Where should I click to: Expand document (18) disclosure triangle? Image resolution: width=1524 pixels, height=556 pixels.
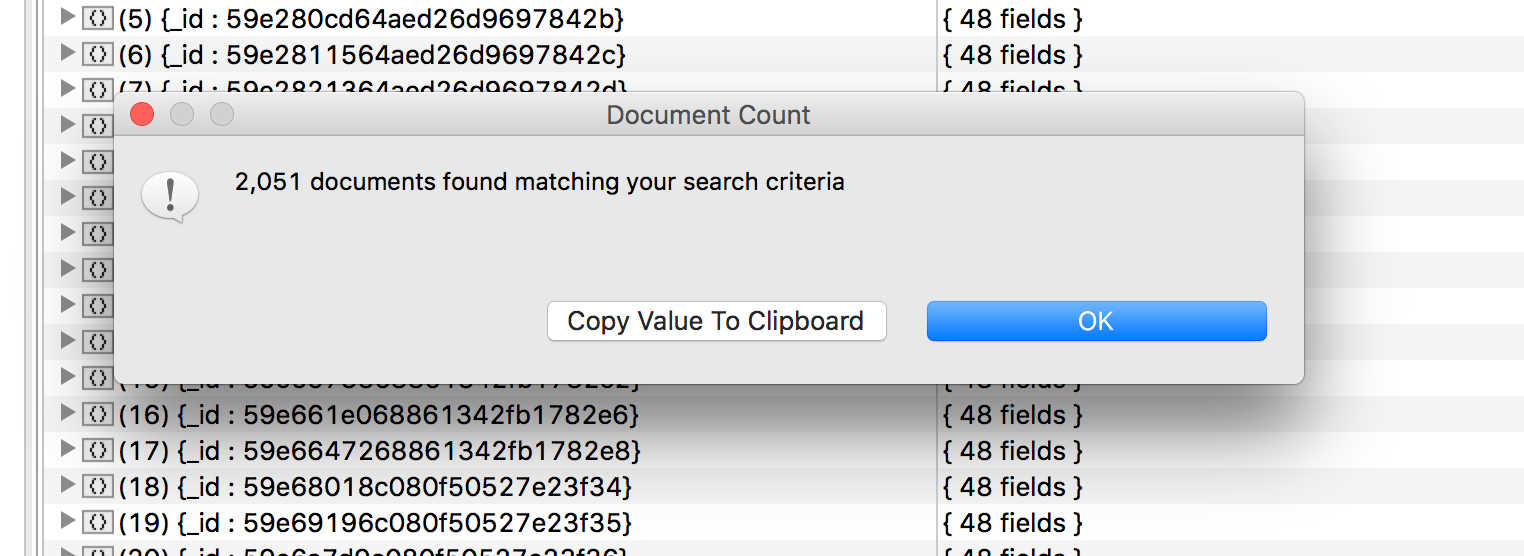[x=67, y=485]
